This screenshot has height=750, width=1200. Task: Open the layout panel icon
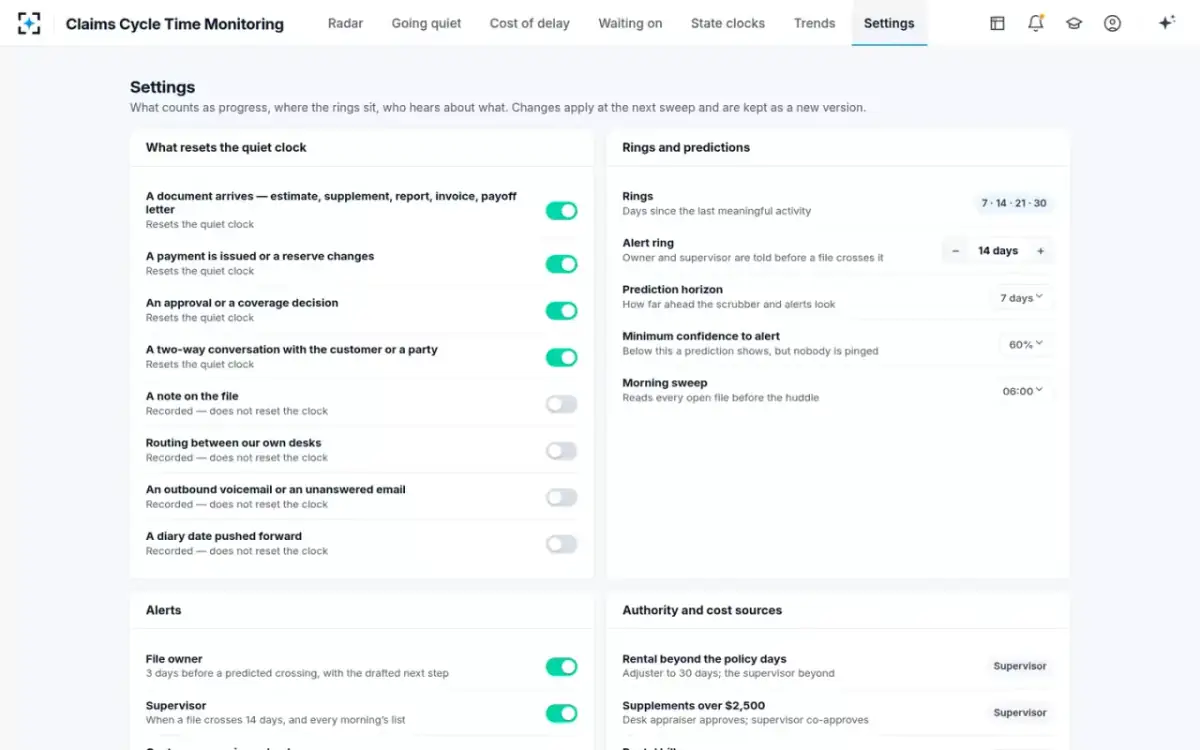(997, 23)
